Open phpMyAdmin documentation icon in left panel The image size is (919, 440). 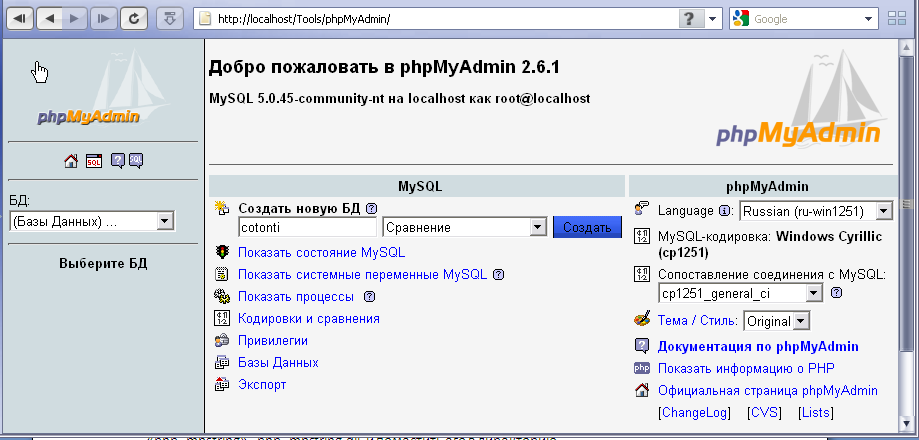click(x=117, y=160)
